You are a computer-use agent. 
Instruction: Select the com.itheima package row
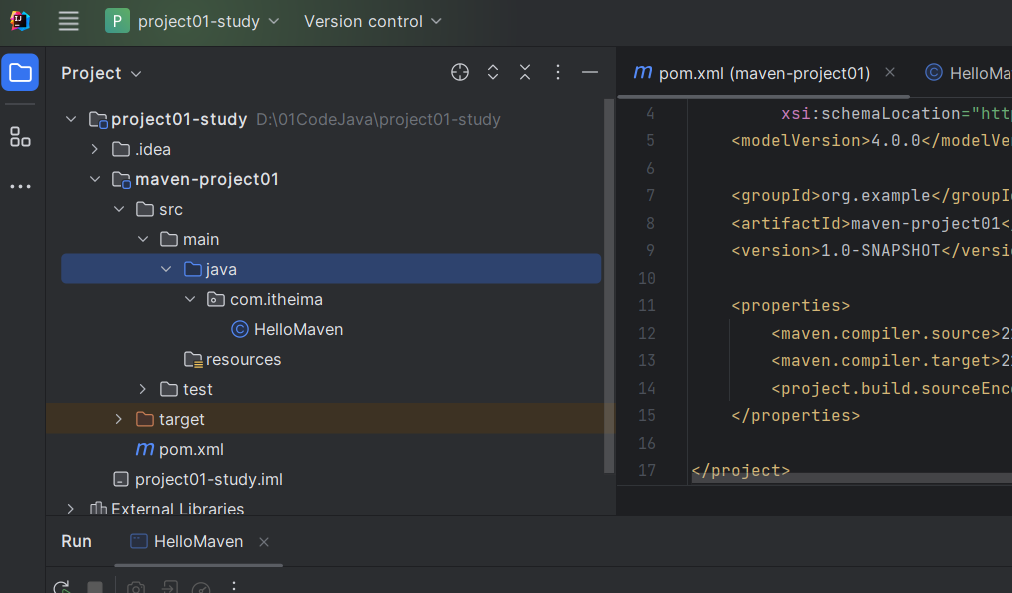click(331, 299)
